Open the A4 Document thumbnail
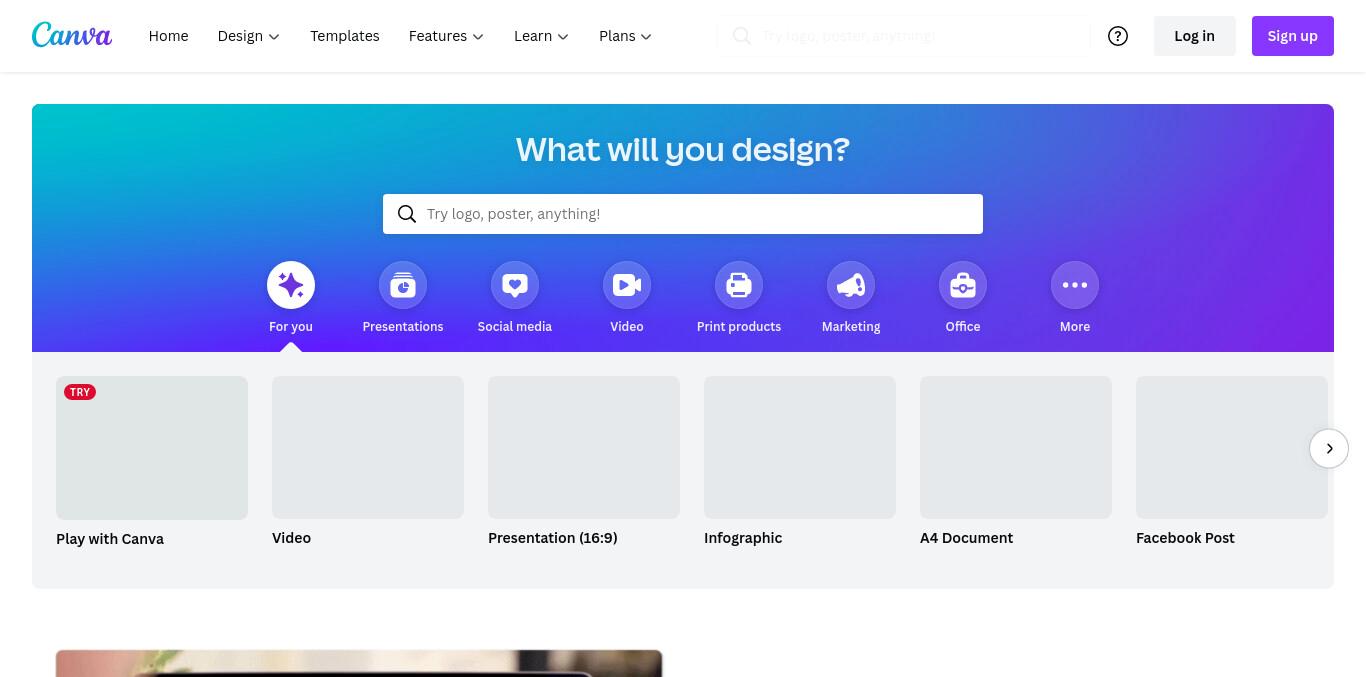This screenshot has height=677, width=1366. (1016, 447)
